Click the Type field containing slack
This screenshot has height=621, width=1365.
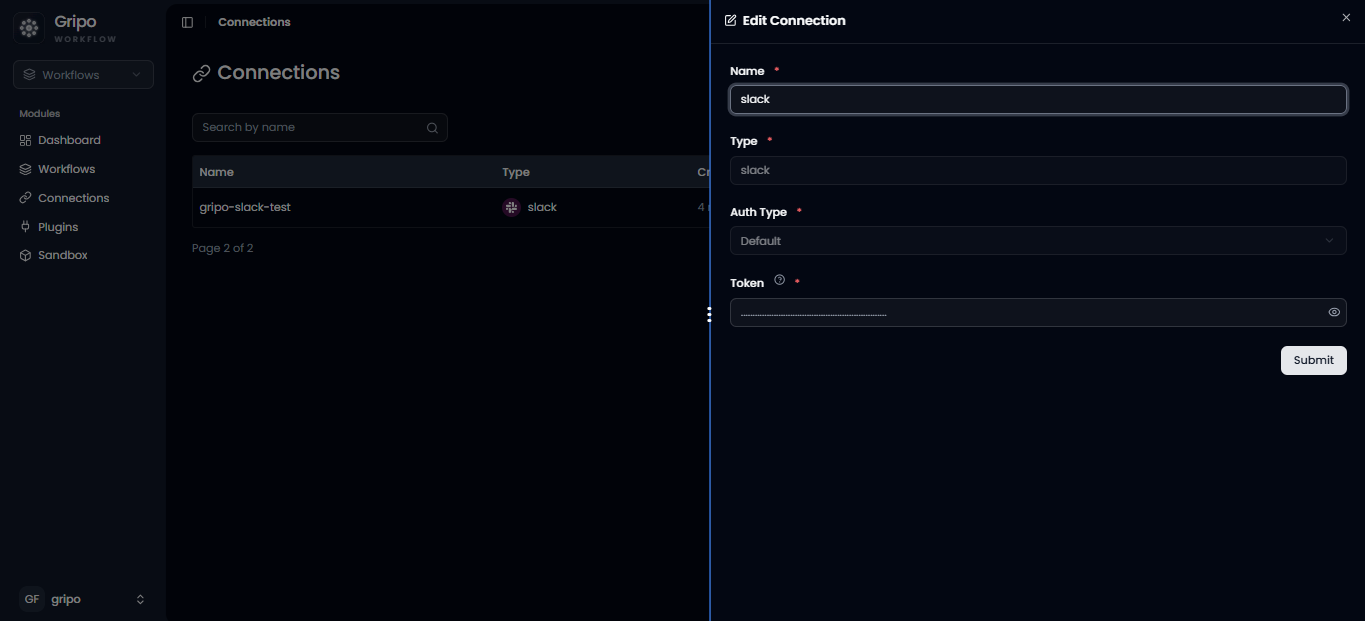tap(1038, 170)
